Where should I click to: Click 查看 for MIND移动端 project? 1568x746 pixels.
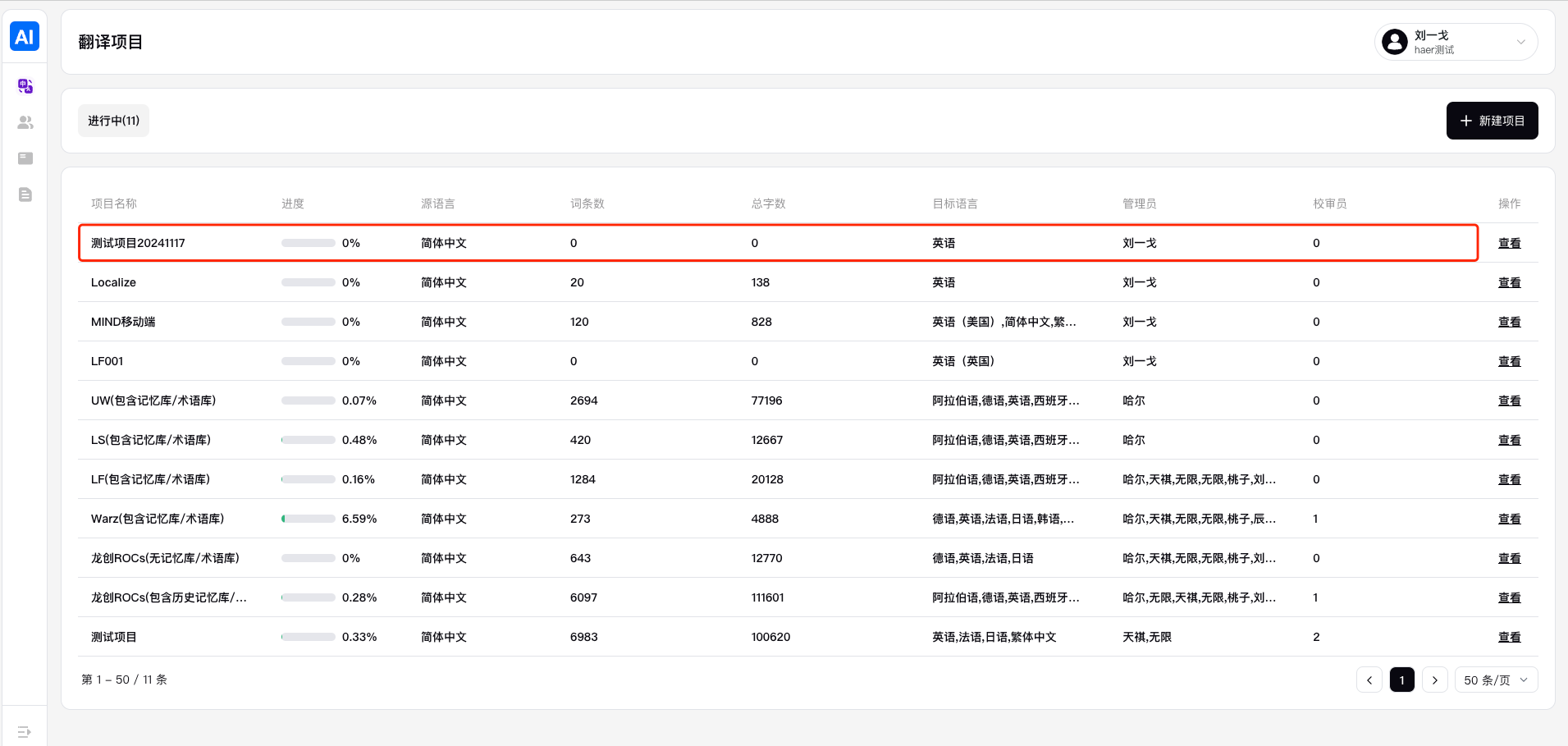click(1509, 322)
